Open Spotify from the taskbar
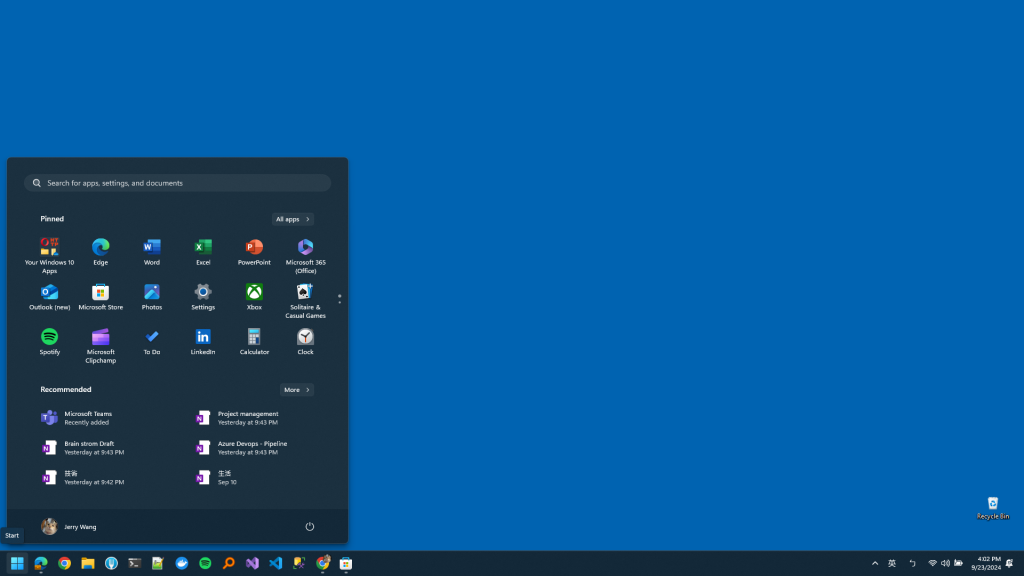The image size is (1024, 576). pyautogui.click(x=205, y=563)
